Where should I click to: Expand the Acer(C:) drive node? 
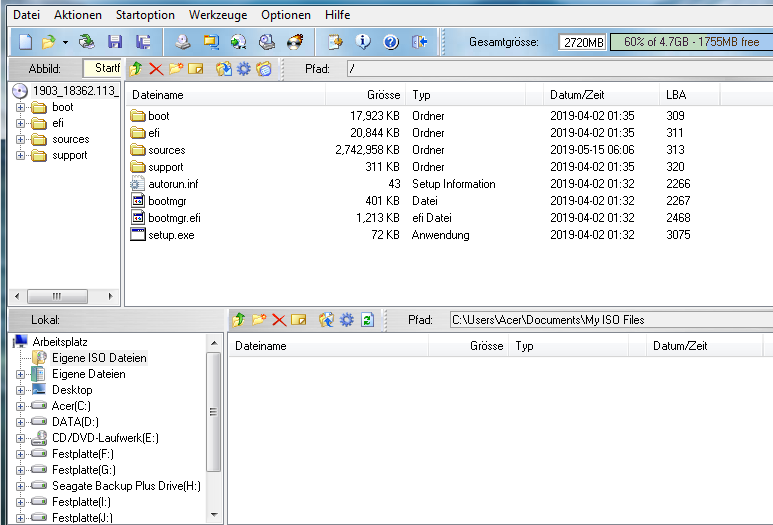point(20,406)
